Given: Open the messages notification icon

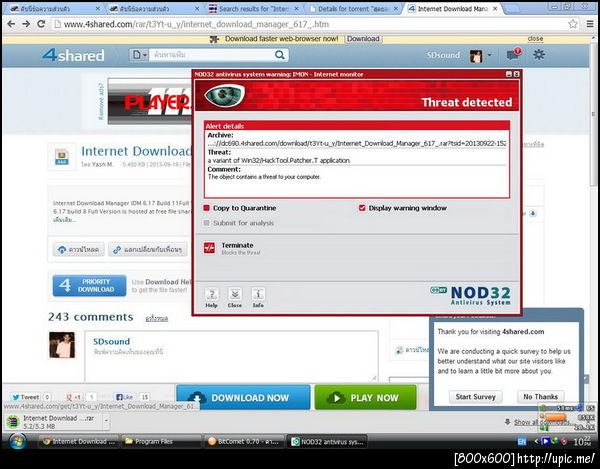Looking at the screenshot, I should 514,54.
